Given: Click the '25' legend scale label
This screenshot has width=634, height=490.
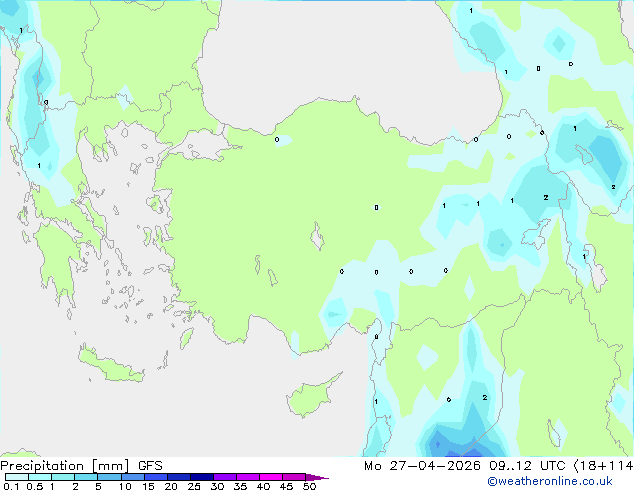Looking at the screenshot, I should tap(194, 486).
